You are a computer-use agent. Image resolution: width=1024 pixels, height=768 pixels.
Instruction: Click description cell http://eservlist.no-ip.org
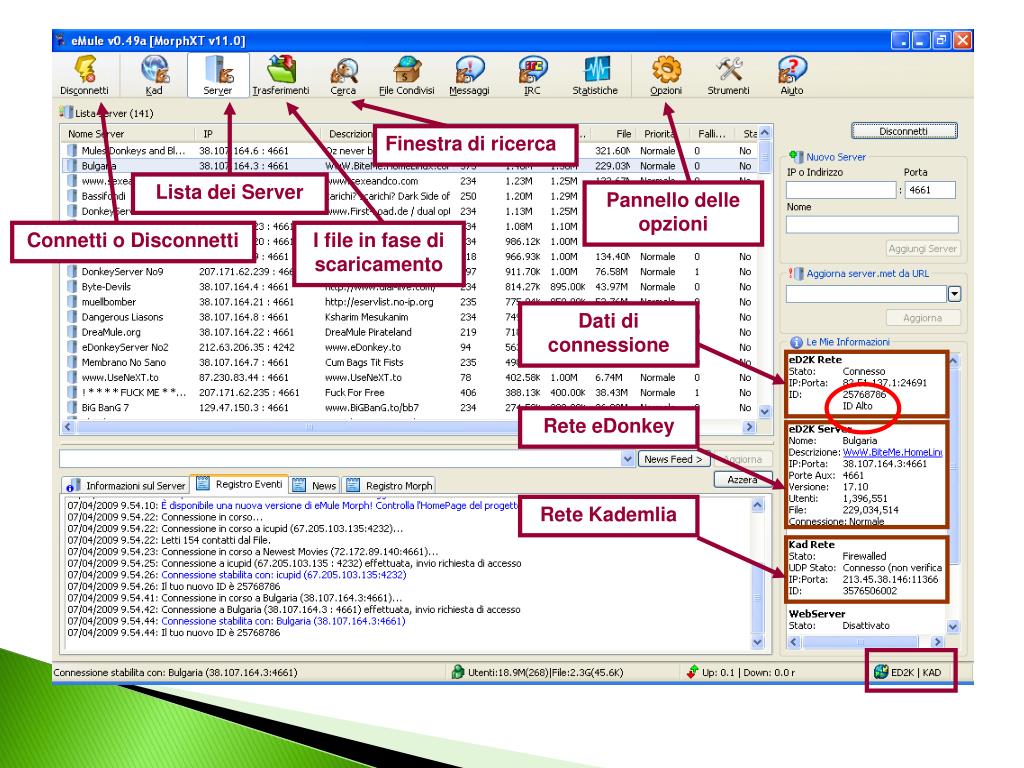pyautogui.click(x=379, y=302)
